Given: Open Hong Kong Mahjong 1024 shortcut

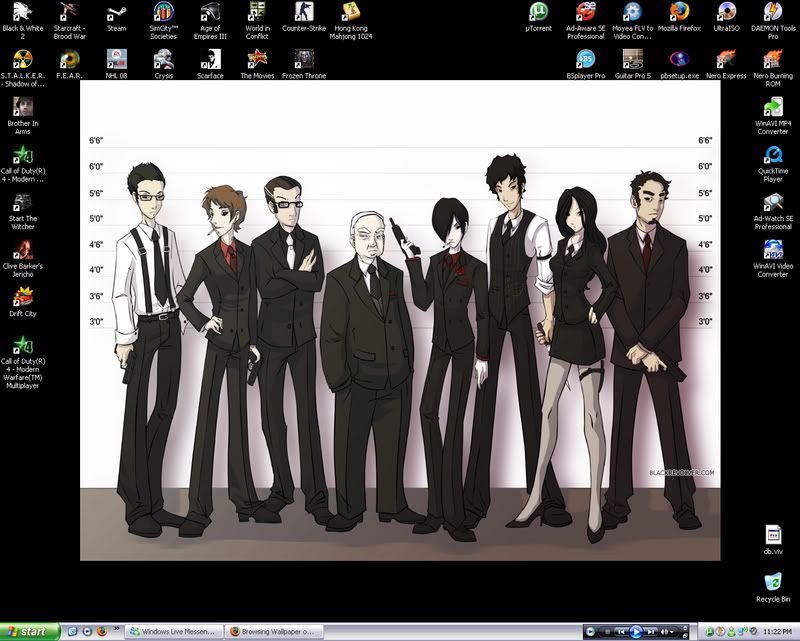Looking at the screenshot, I should point(351,20).
